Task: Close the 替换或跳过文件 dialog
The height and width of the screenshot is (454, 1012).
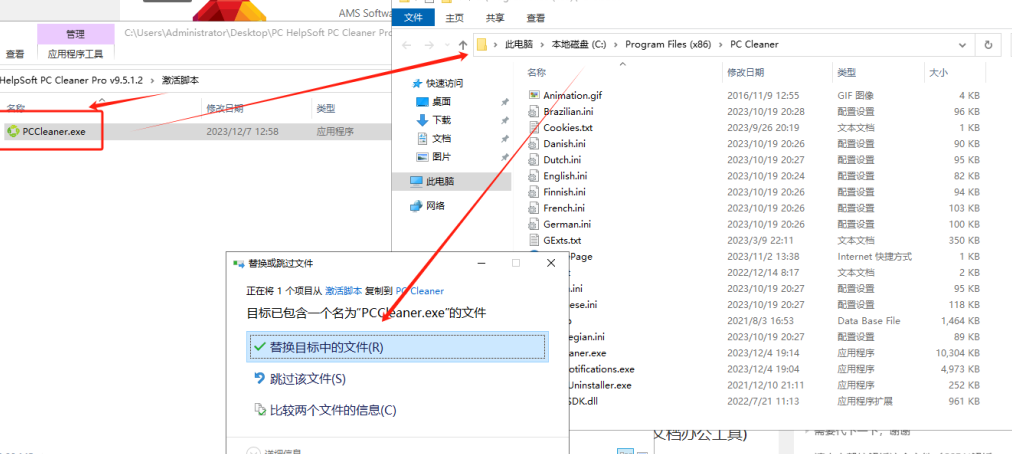Action: pos(551,263)
